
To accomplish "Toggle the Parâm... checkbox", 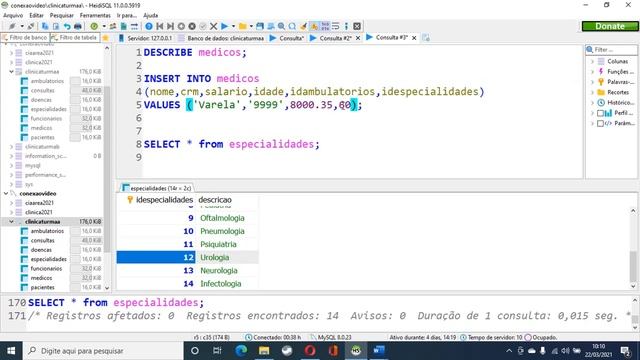I will click(x=600, y=123).
